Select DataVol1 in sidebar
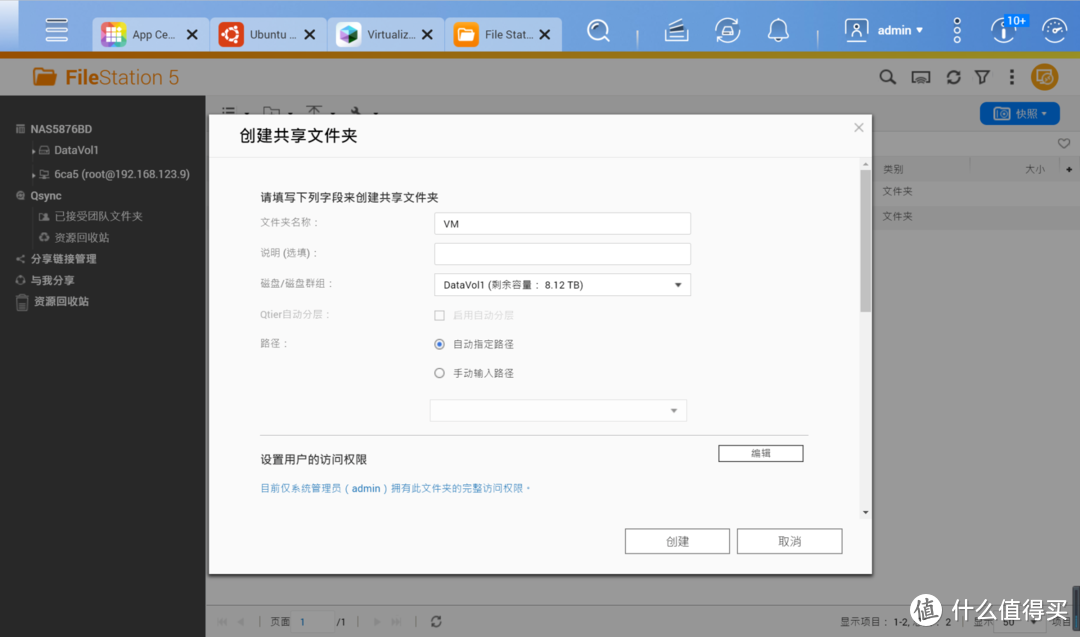This screenshot has height=637, width=1080. [x=76, y=150]
